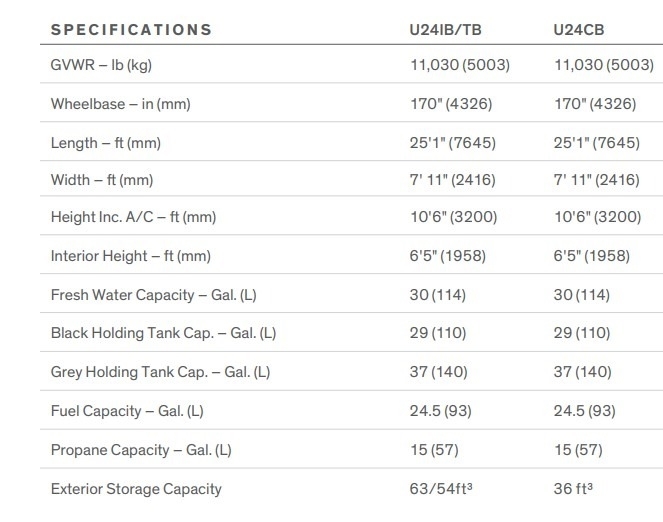Click U24CB interior height value 6'5" (1958)
Image resolution: width=663 pixels, height=522 pixels.
[591, 256]
